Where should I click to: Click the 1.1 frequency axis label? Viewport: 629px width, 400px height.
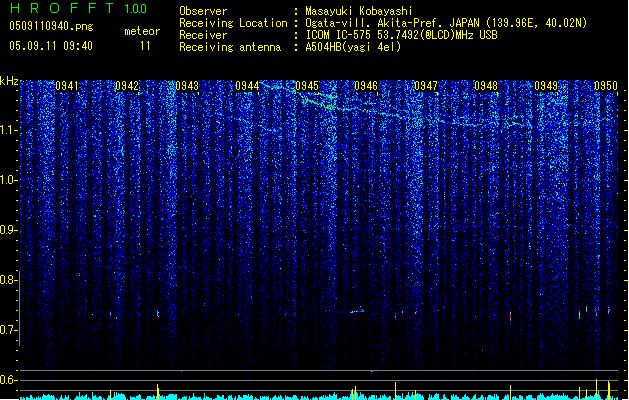pyautogui.click(x=8, y=130)
